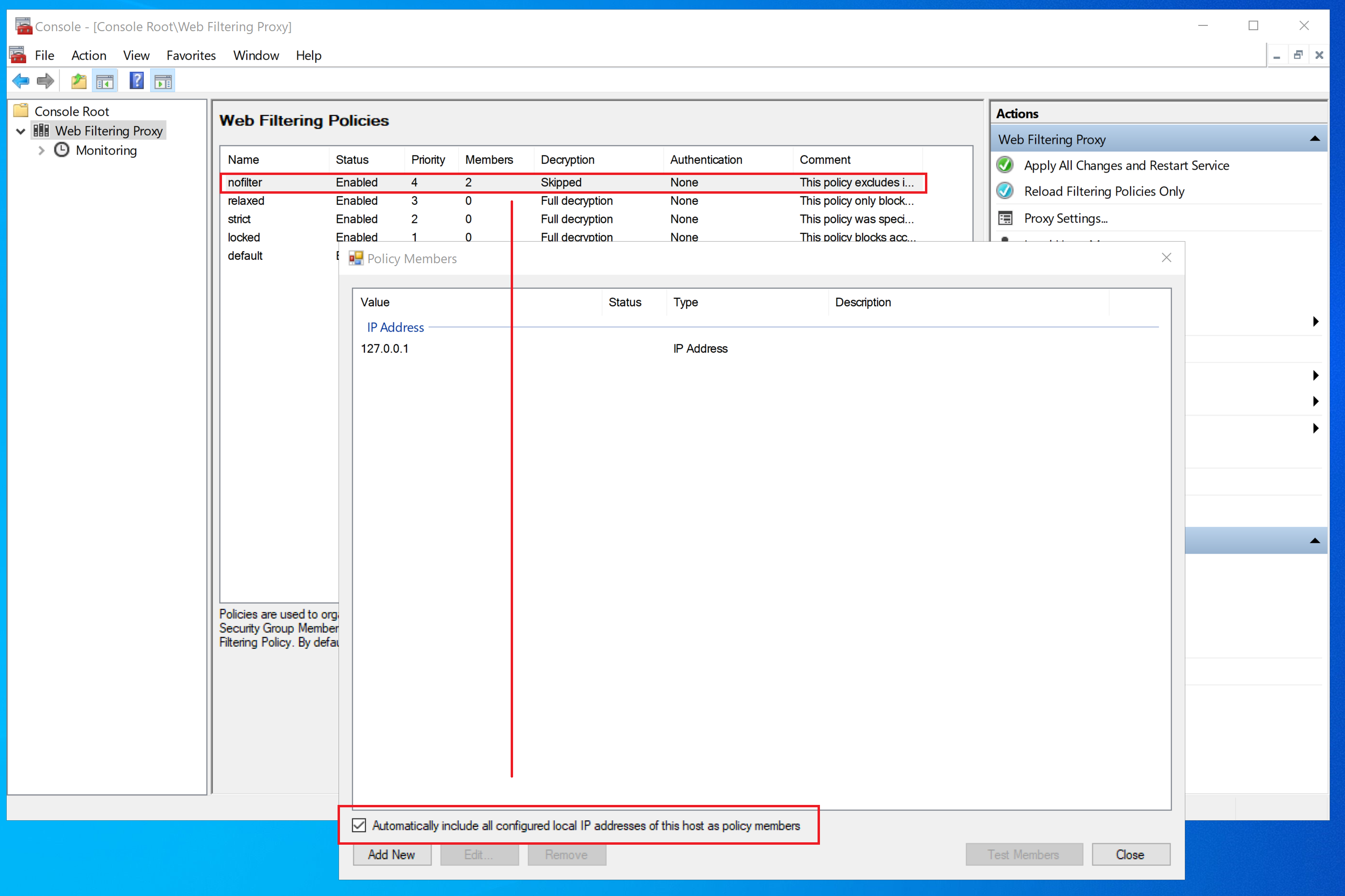
Task: Sort members by Description column header
Action: (969, 302)
